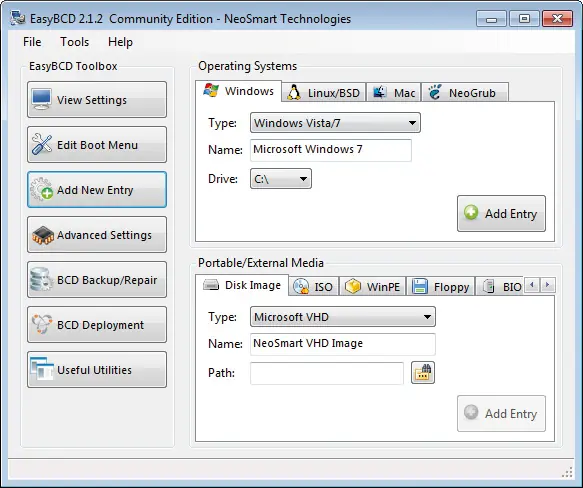
Task: Open BCD Backup/Repair database icon
Action: pyautogui.click(x=41, y=279)
